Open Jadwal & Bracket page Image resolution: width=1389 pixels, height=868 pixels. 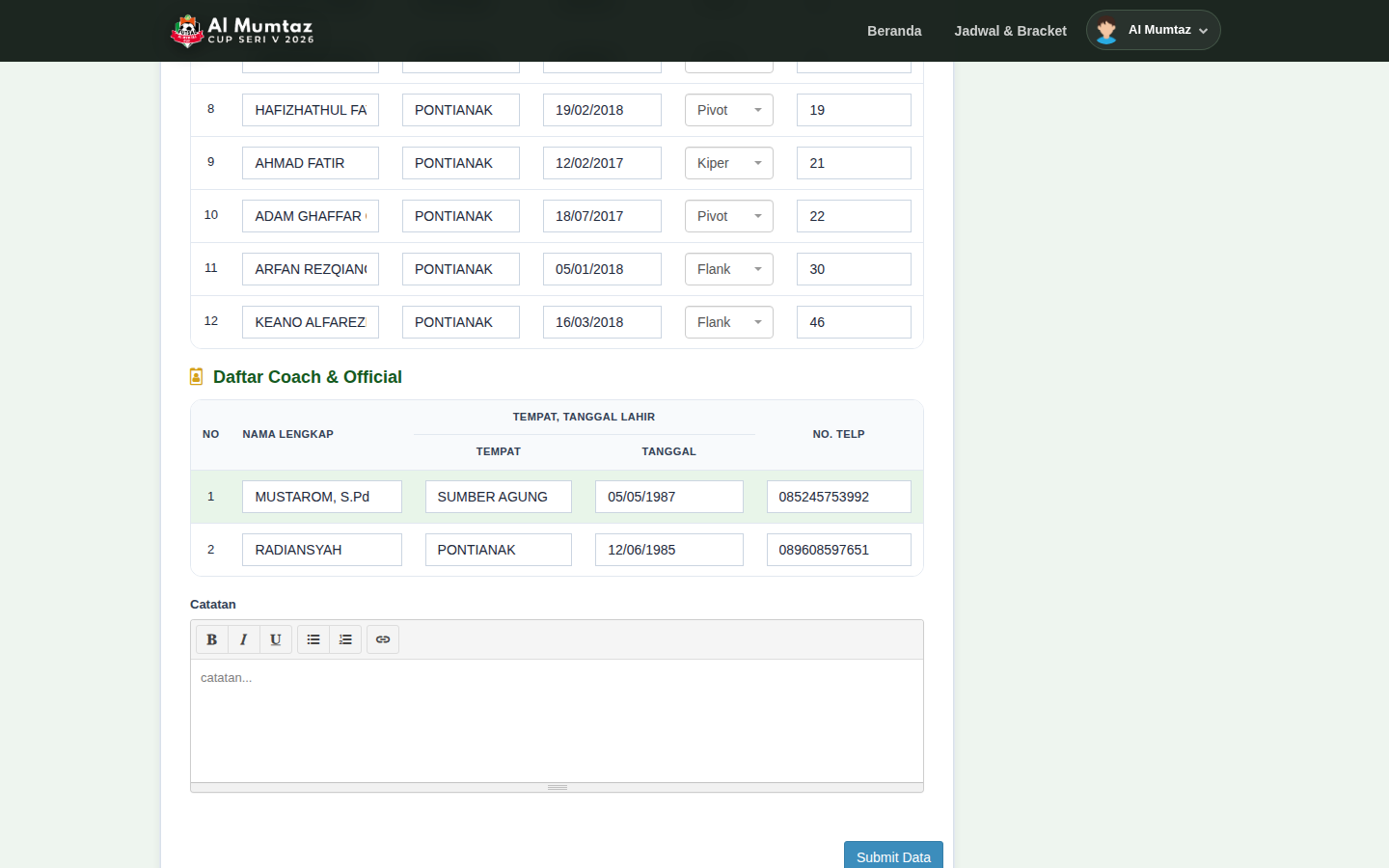pos(1011,31)
